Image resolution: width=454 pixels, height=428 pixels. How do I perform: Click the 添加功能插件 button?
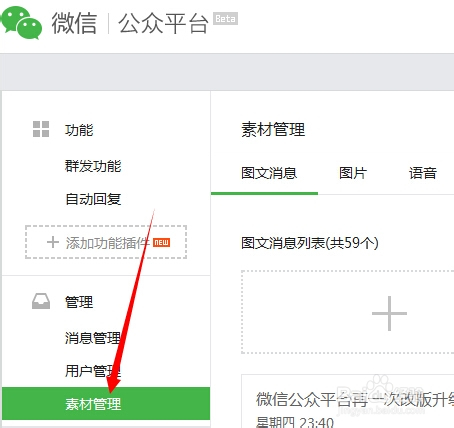pyautogui.click(x=106, y=242)
